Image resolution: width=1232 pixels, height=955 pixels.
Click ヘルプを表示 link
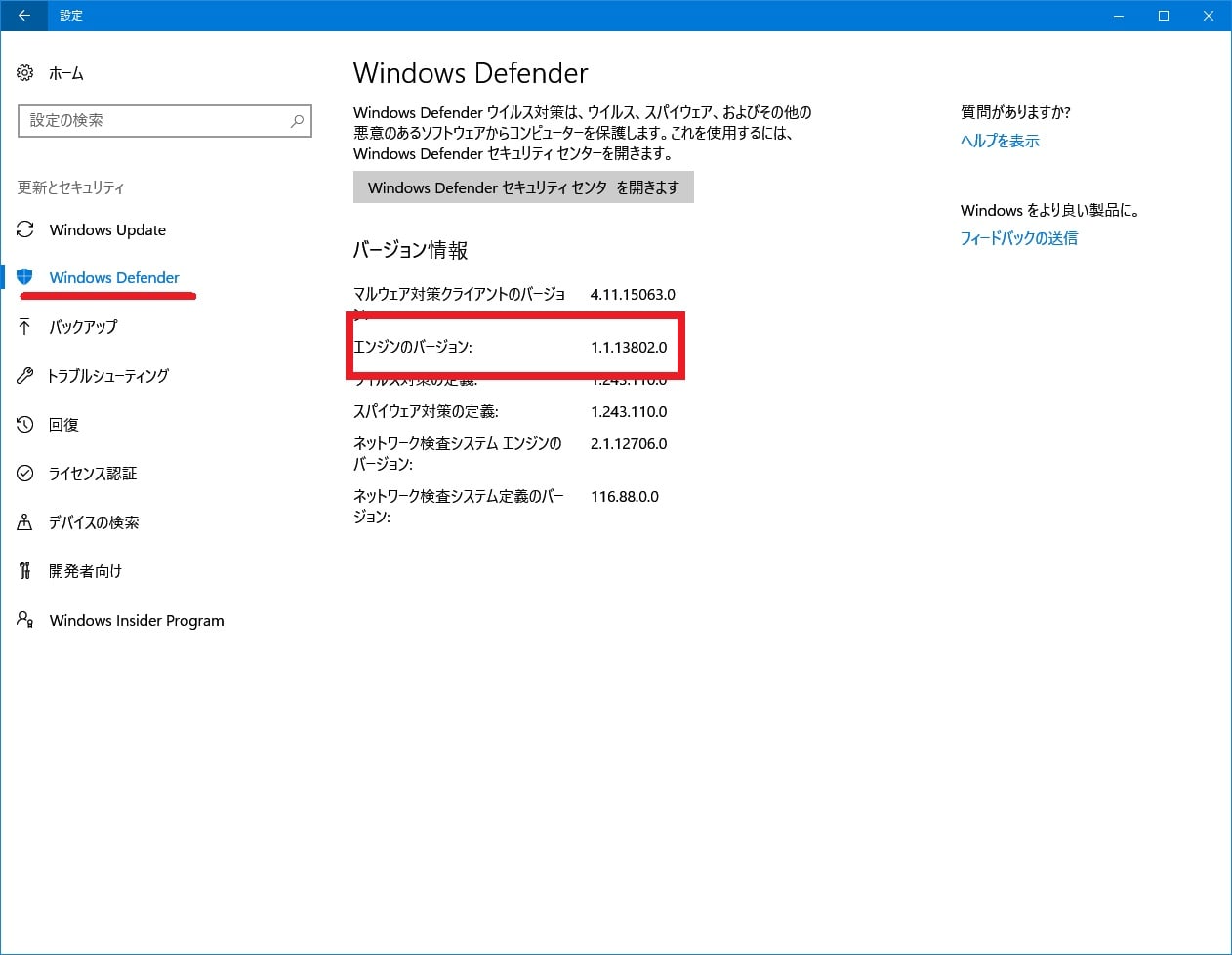[1000, 141]
